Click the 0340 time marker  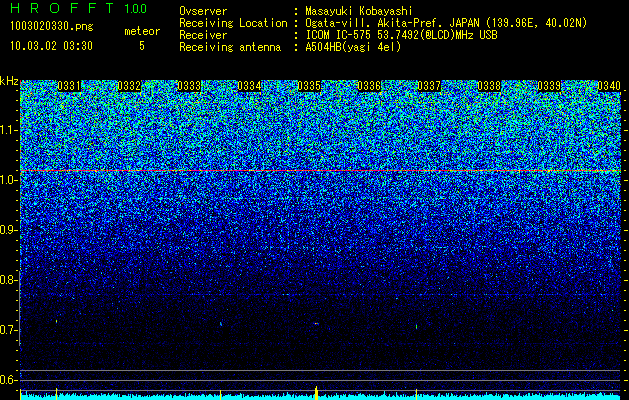609,86
